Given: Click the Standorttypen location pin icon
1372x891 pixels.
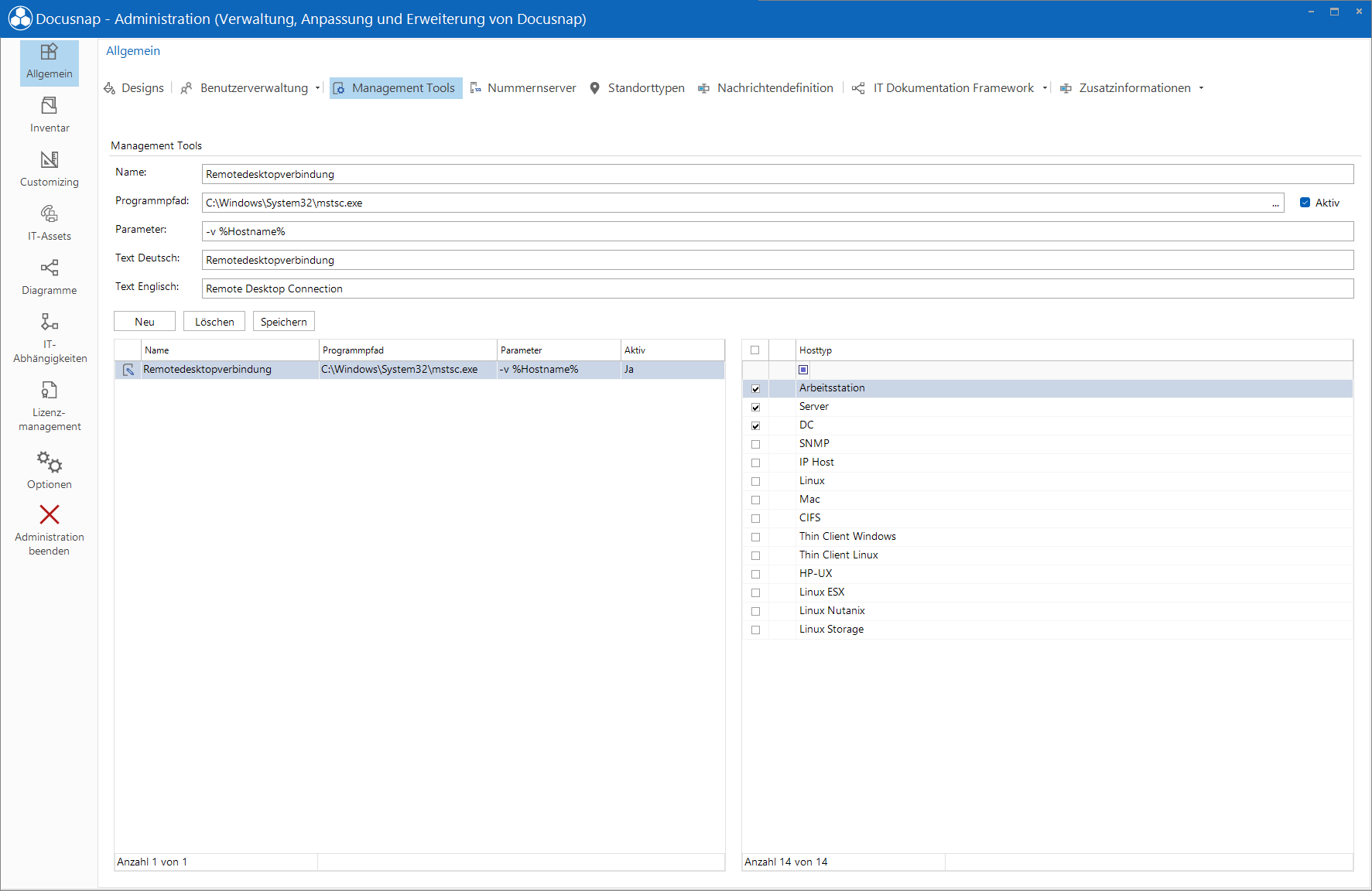Looking at the screenshot, I should click(594, 88).
